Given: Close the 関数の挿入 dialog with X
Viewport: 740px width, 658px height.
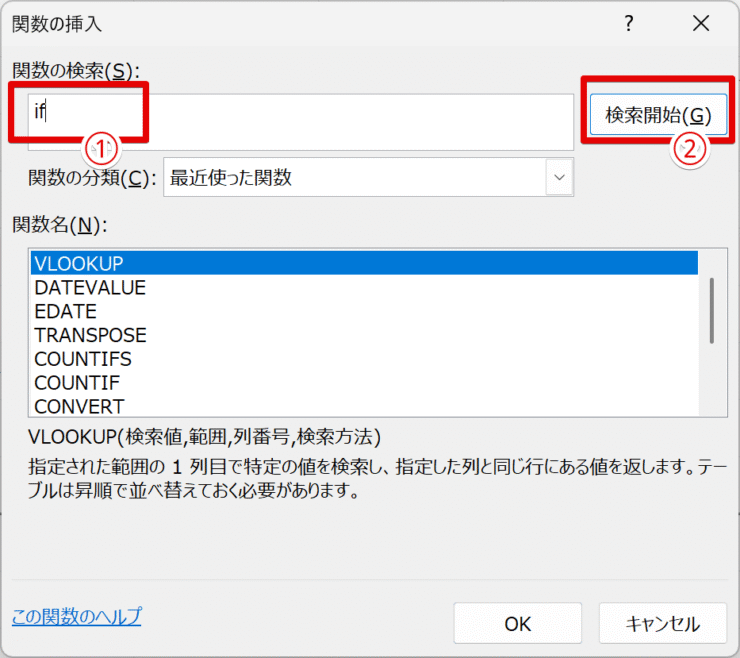Looking at the screenshot, I should 701,23.
